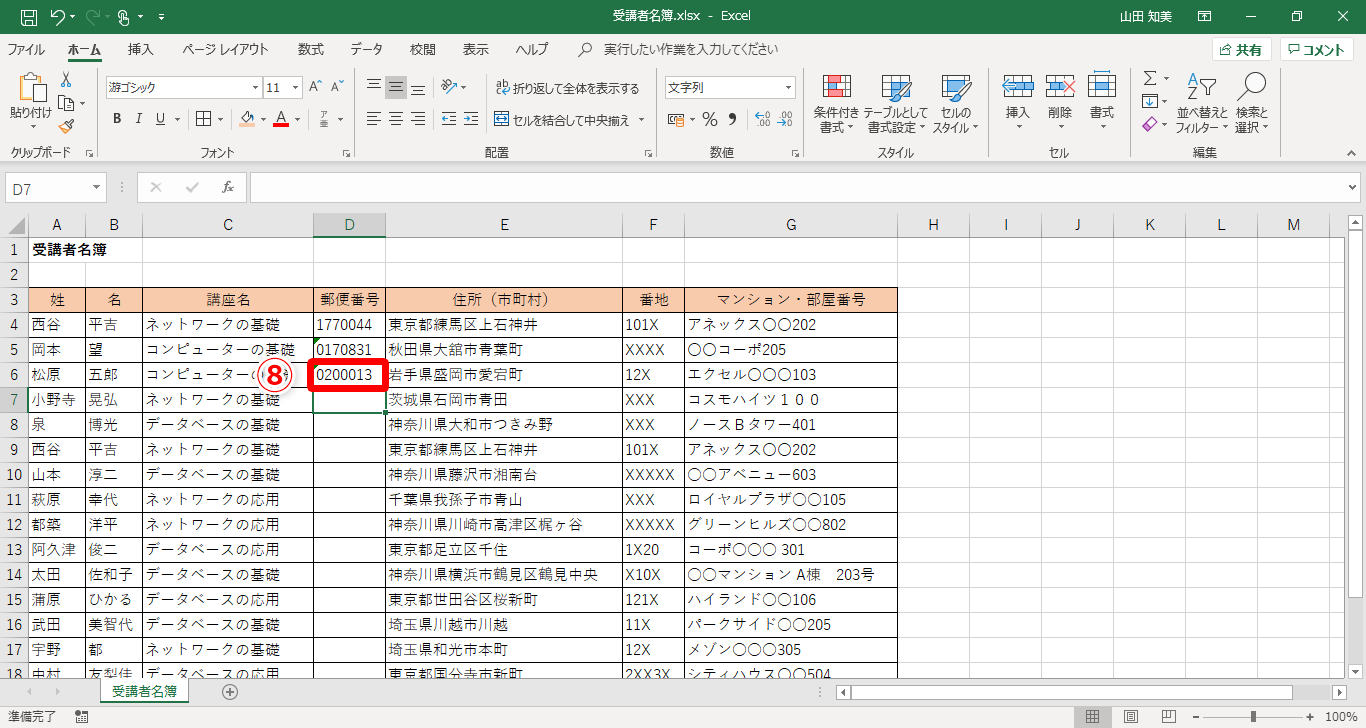The width and height of the screenshot is (1366, 728).
Task: Click the decrease decimal places icon
Action: pos(784,119)
